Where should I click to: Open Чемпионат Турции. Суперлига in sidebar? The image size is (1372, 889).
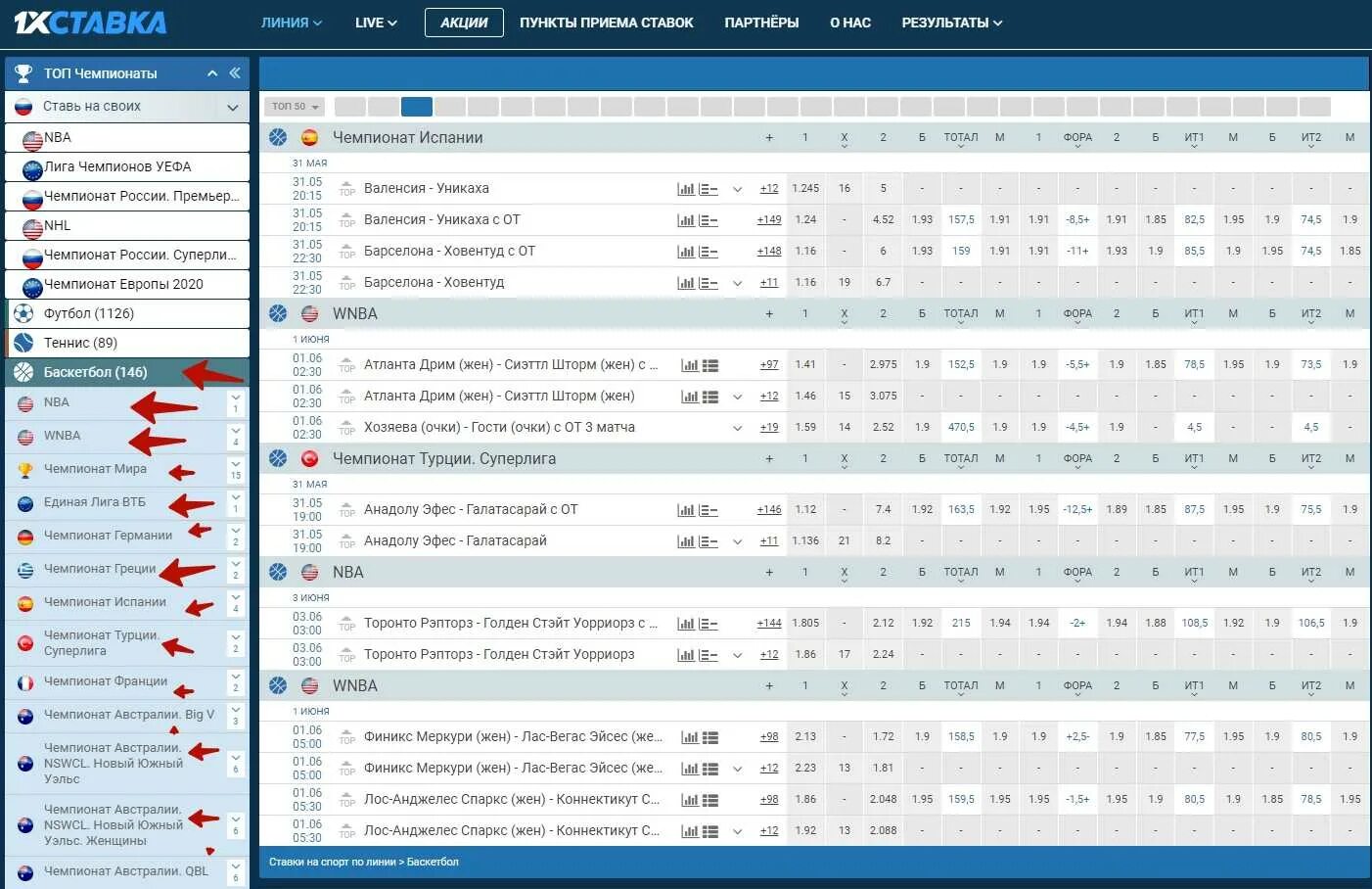(x=102, y=643)
